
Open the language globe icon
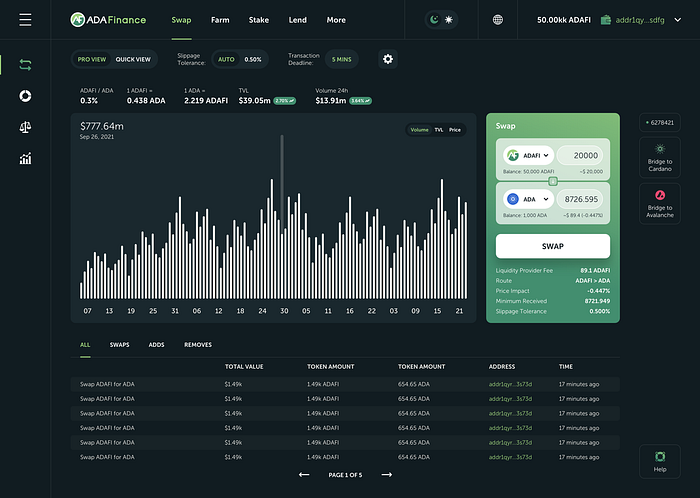point(498,20)
